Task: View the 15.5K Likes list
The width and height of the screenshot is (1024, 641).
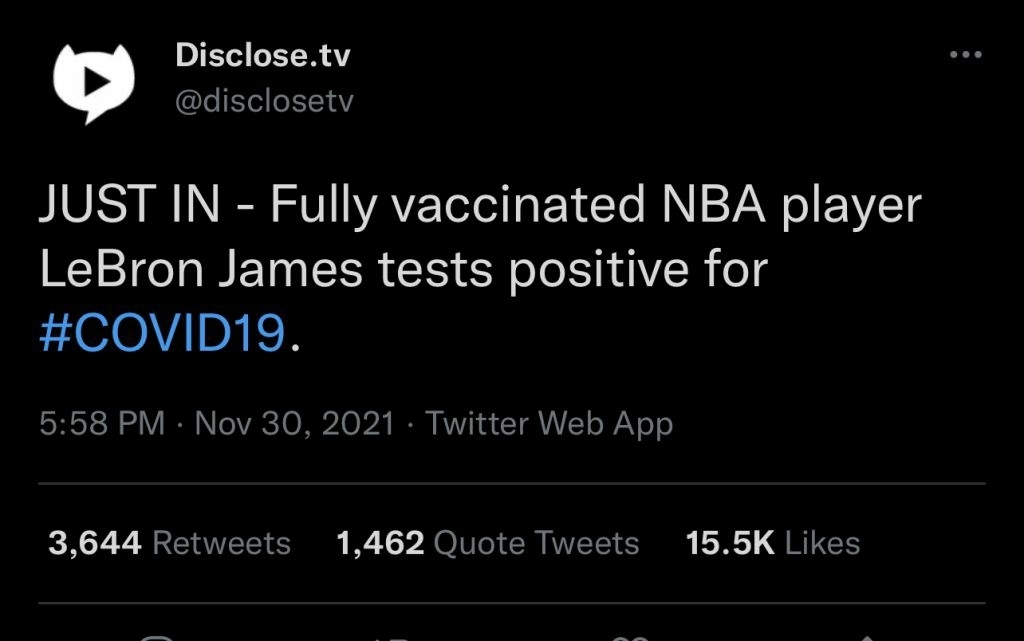Action: 772,543
